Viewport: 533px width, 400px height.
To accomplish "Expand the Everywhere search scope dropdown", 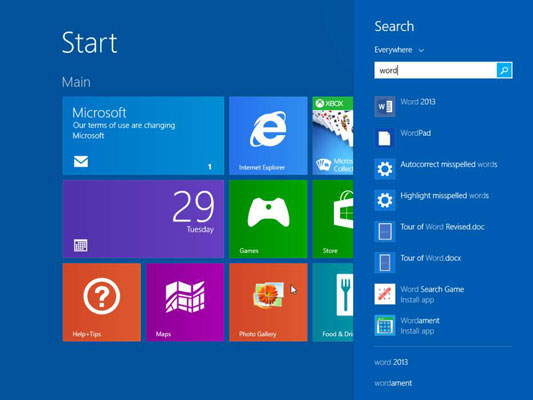I will [x=399, y=50].
